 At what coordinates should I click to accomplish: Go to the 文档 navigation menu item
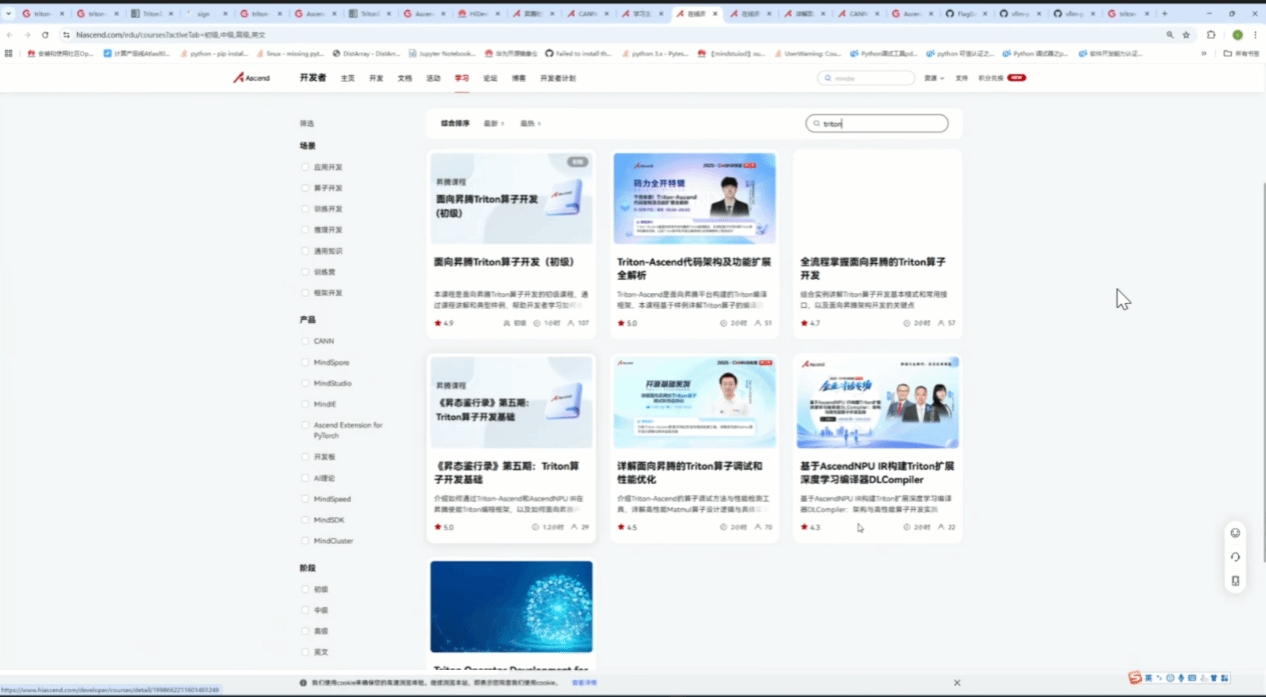pos(404,78)
